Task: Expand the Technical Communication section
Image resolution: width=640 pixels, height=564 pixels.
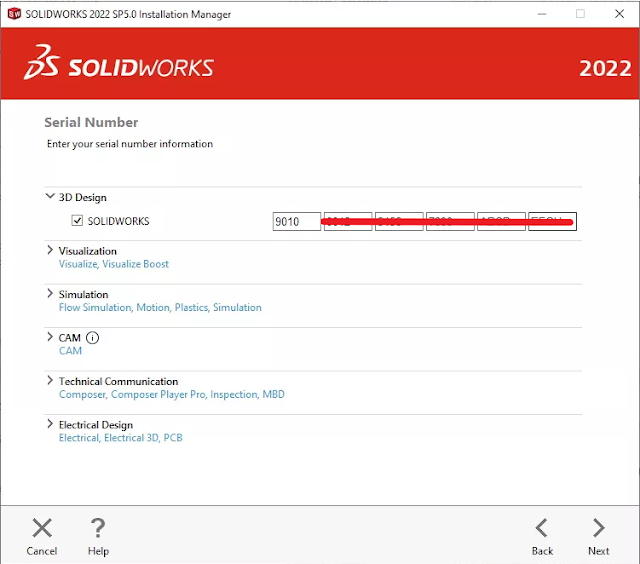Action: click(50, 380)
